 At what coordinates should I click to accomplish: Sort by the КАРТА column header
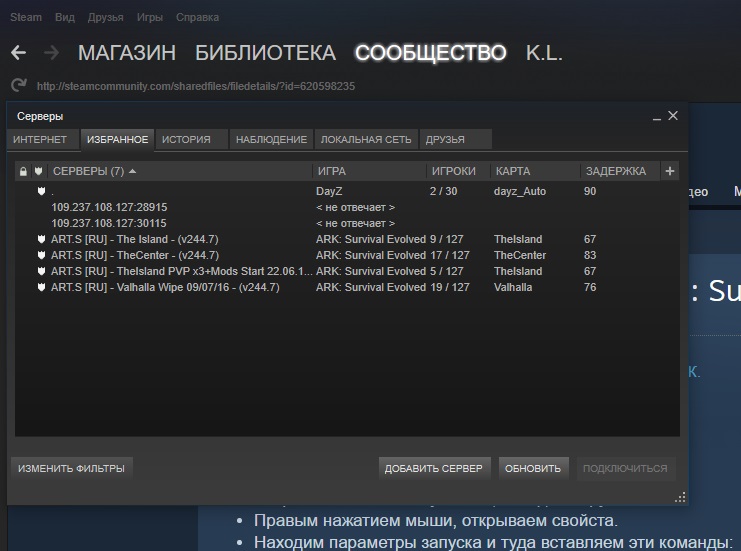click(x=535, y=171)
